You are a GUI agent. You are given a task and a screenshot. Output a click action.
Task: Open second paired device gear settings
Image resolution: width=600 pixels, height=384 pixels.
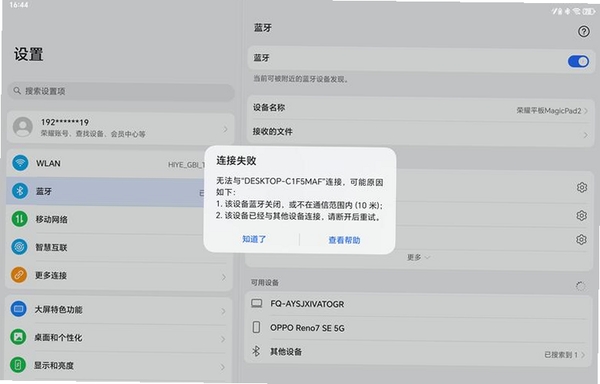(581, 215)
